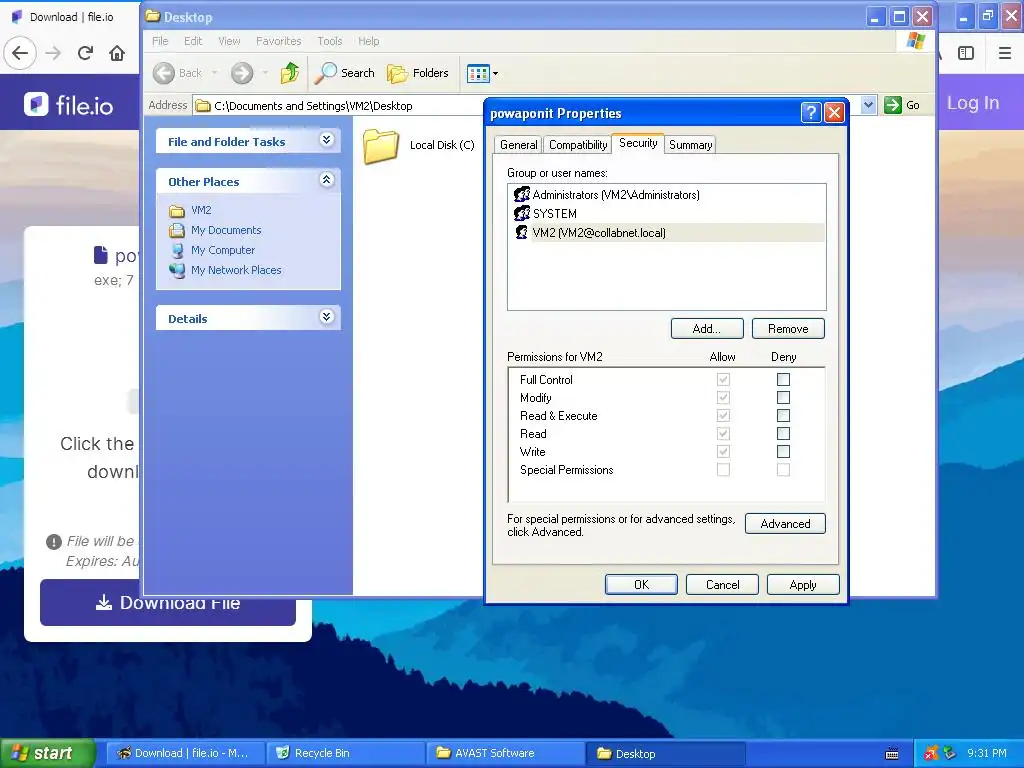Go up one folder level icon
This screenshot has height=768, width=1024.
pos(290,72)
